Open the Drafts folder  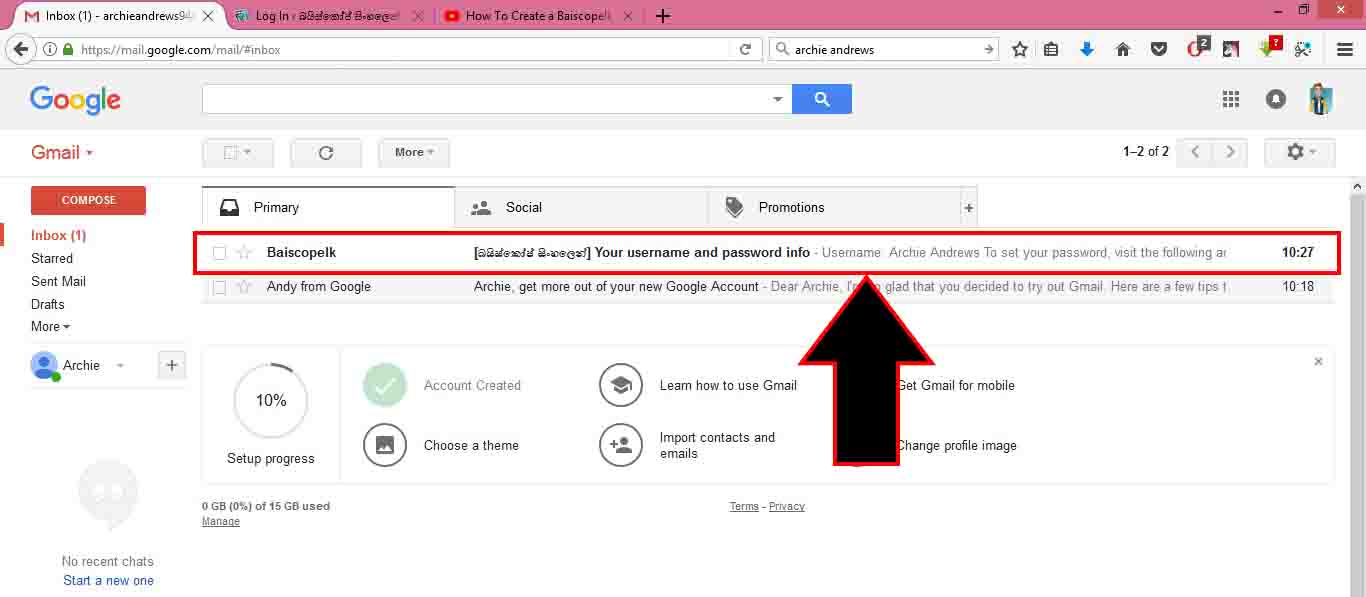48,305
